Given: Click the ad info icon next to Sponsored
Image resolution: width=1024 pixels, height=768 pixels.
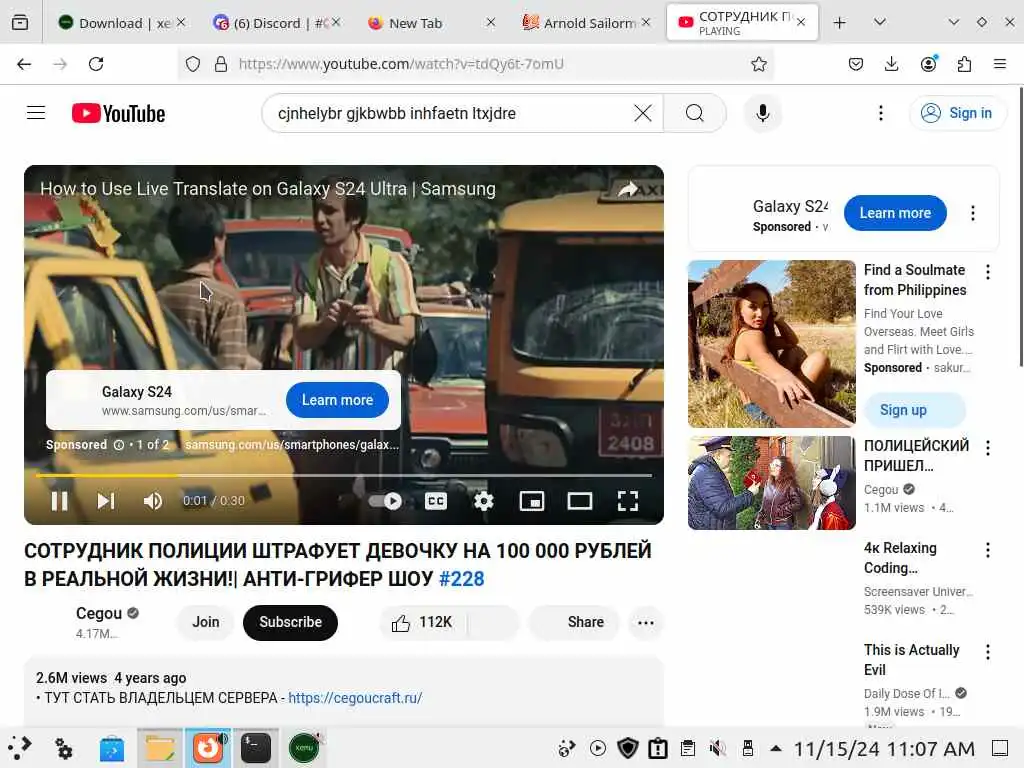Looking at the screenshot, I should point(119,445).
